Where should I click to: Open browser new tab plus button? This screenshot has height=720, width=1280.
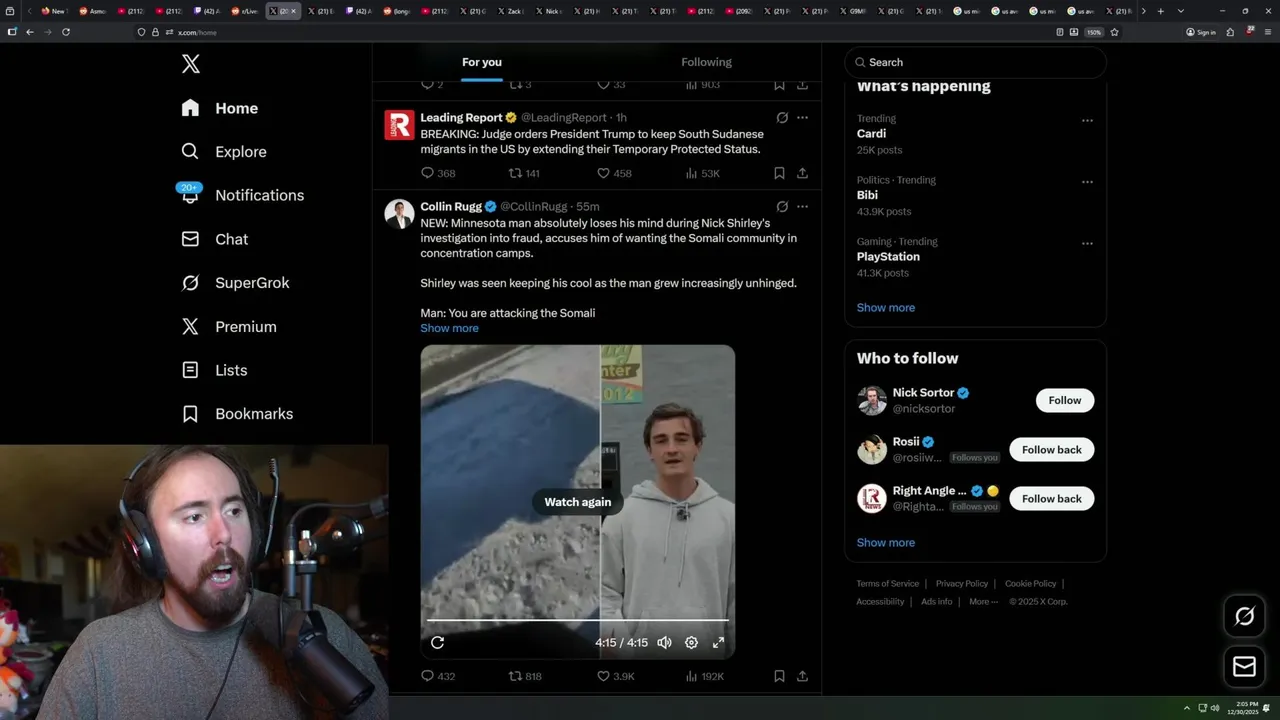[1160, 11]
